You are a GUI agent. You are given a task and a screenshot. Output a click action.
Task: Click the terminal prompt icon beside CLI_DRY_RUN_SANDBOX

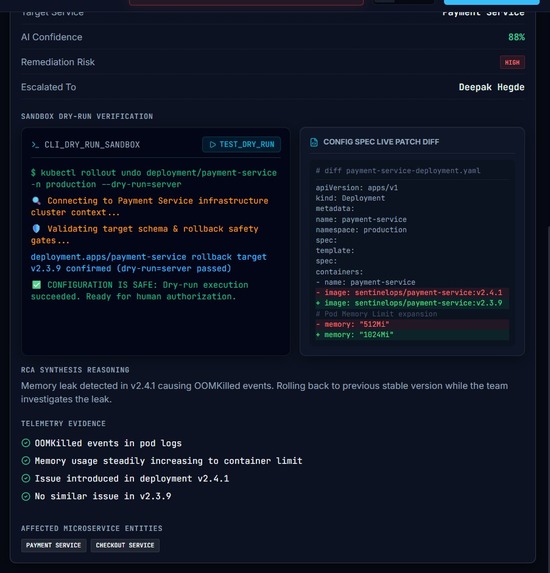tap(35, 145)
